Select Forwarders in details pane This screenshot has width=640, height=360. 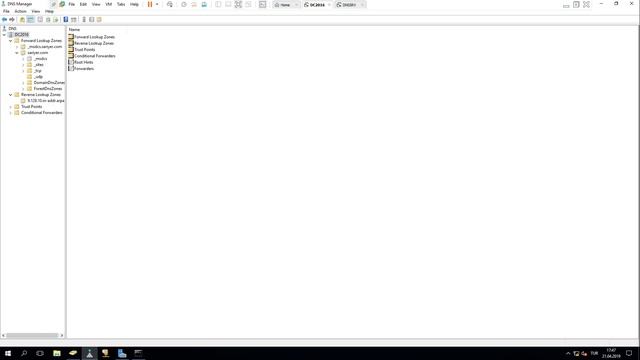pos(84,69)
